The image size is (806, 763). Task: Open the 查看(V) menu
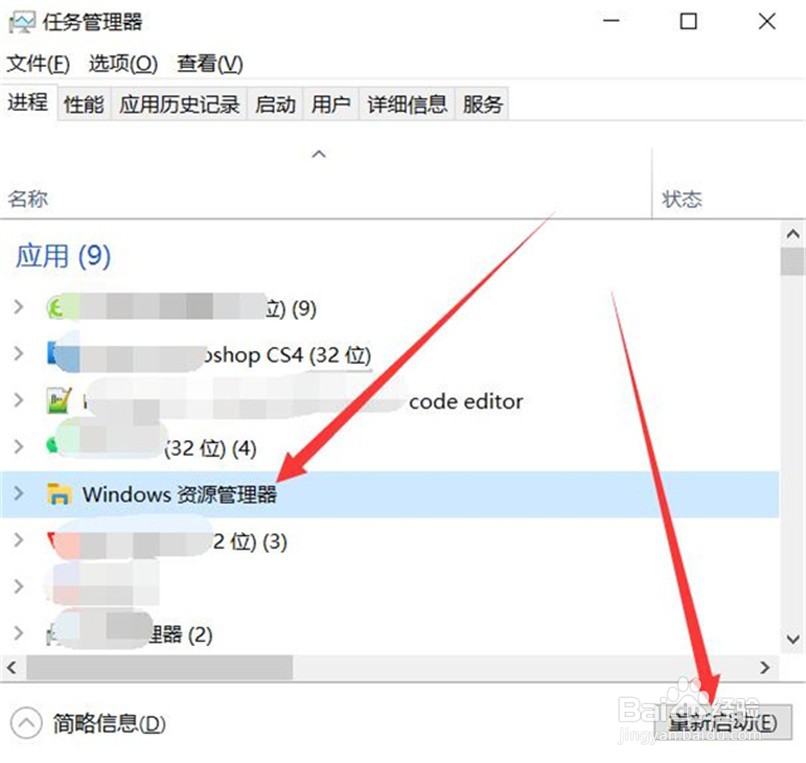point(209,64)
